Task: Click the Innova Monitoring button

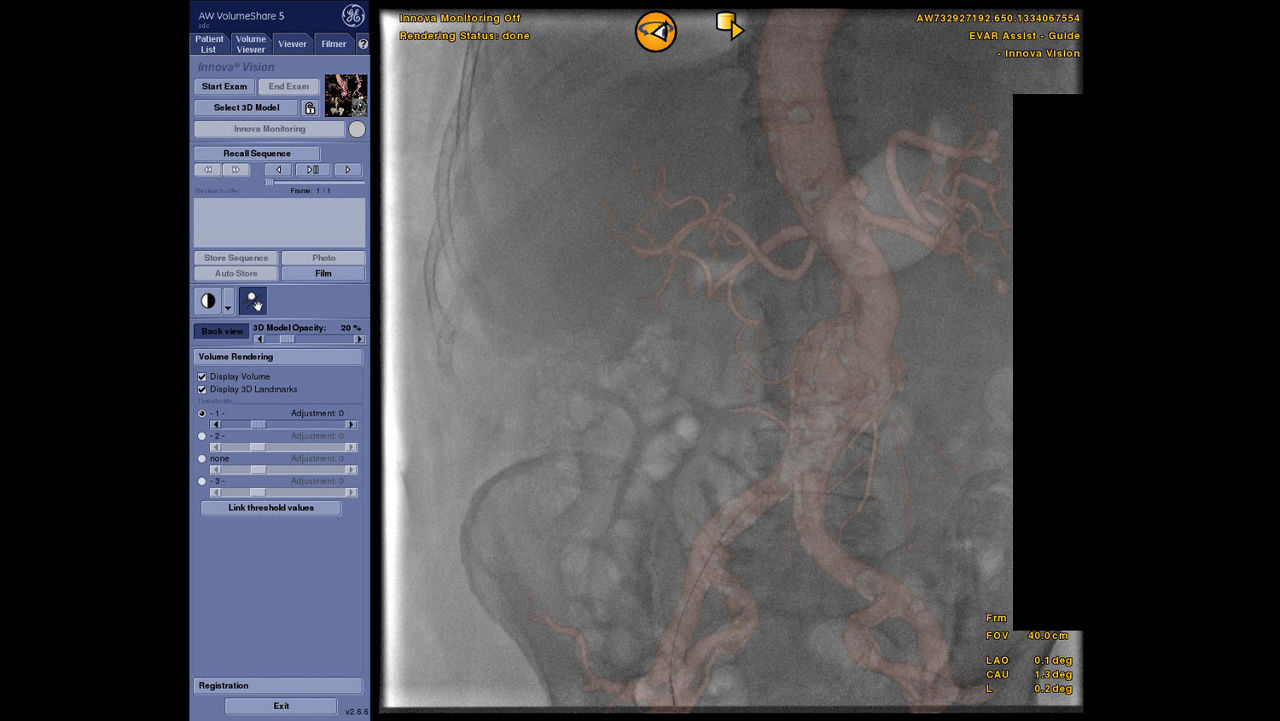Action: (x=269, y=129)
